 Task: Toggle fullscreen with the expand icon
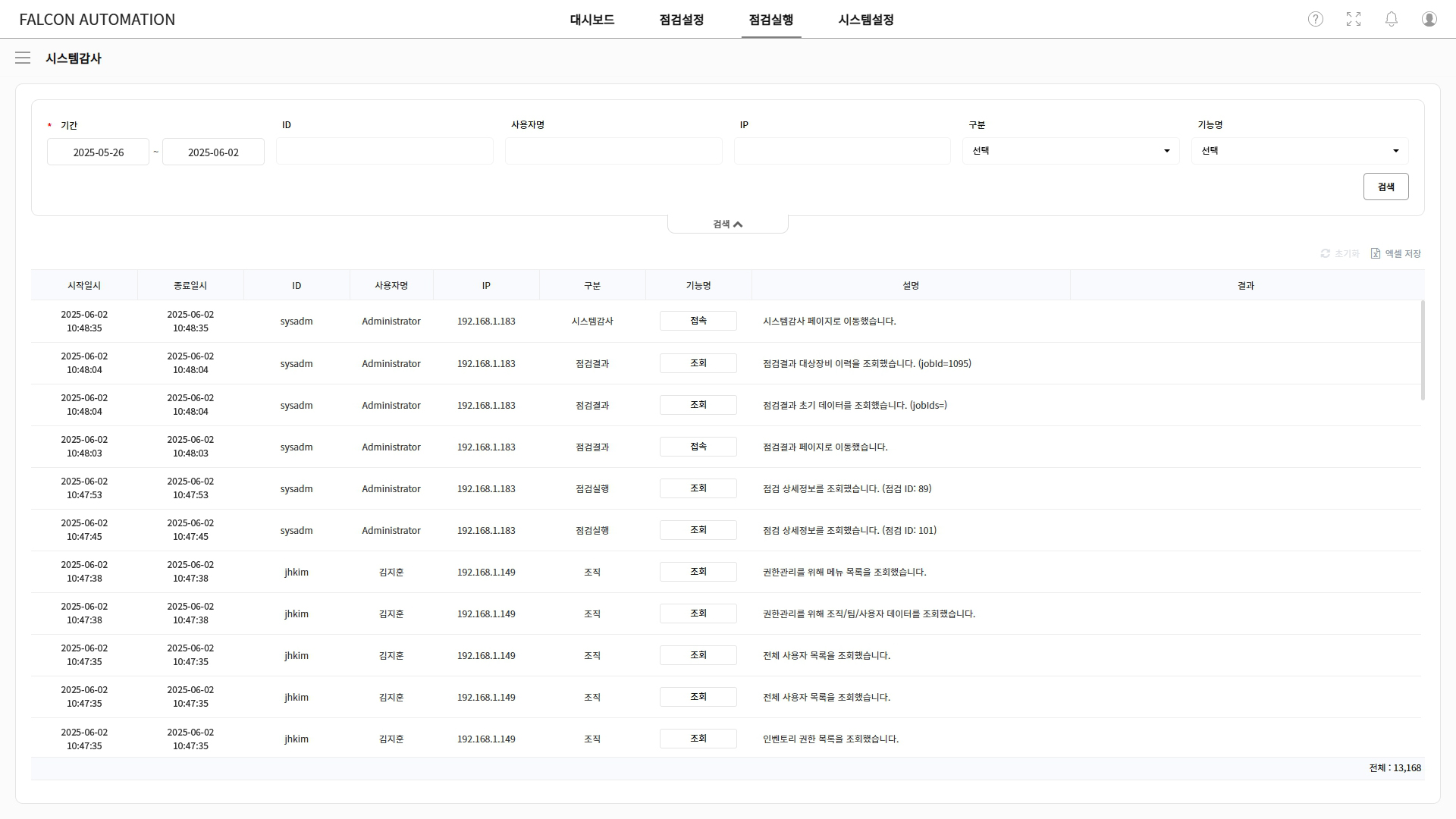1354,19
